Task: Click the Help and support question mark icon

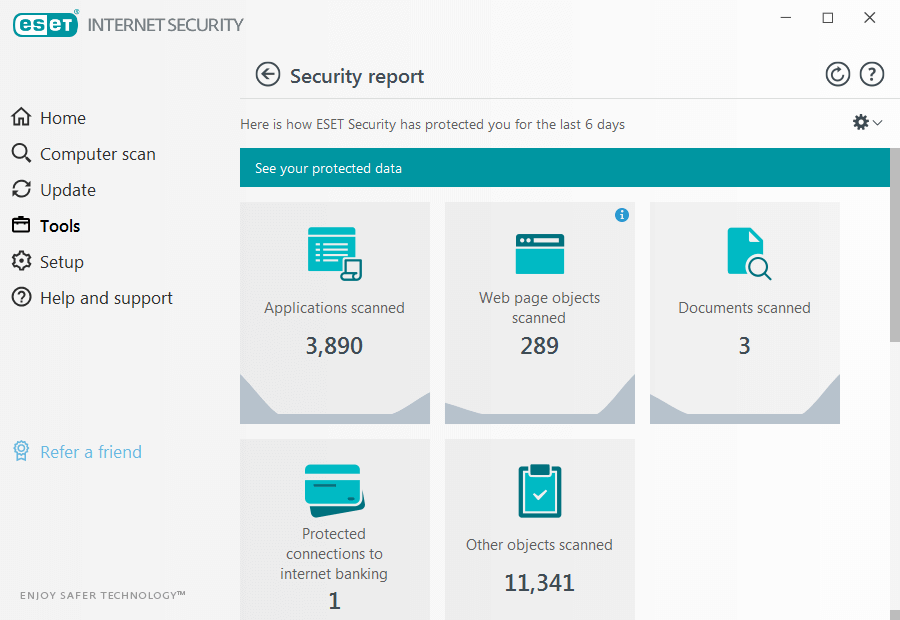Action: [20, 297]
